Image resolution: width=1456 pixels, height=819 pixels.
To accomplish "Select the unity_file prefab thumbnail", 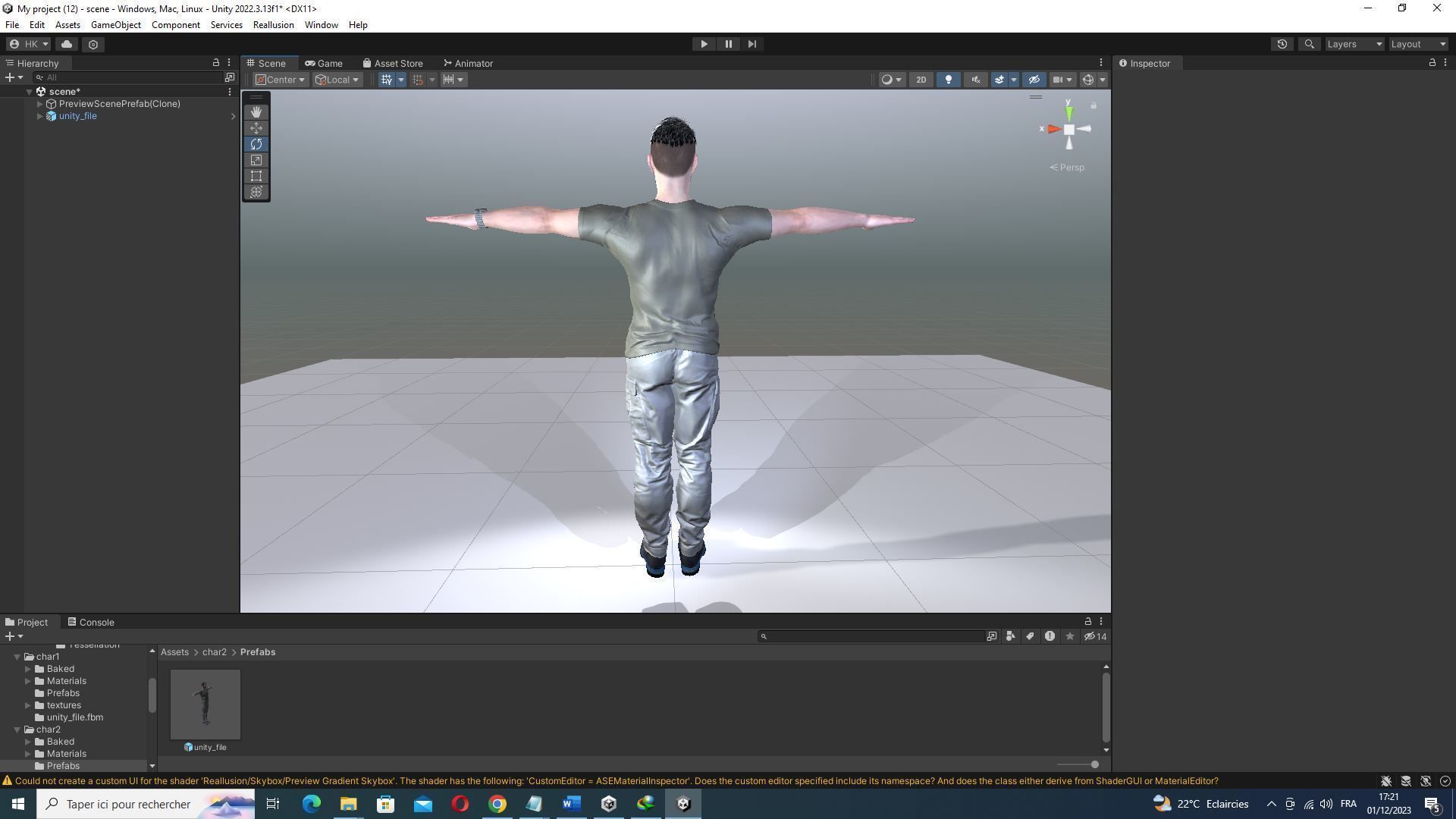I will (206, 704).
